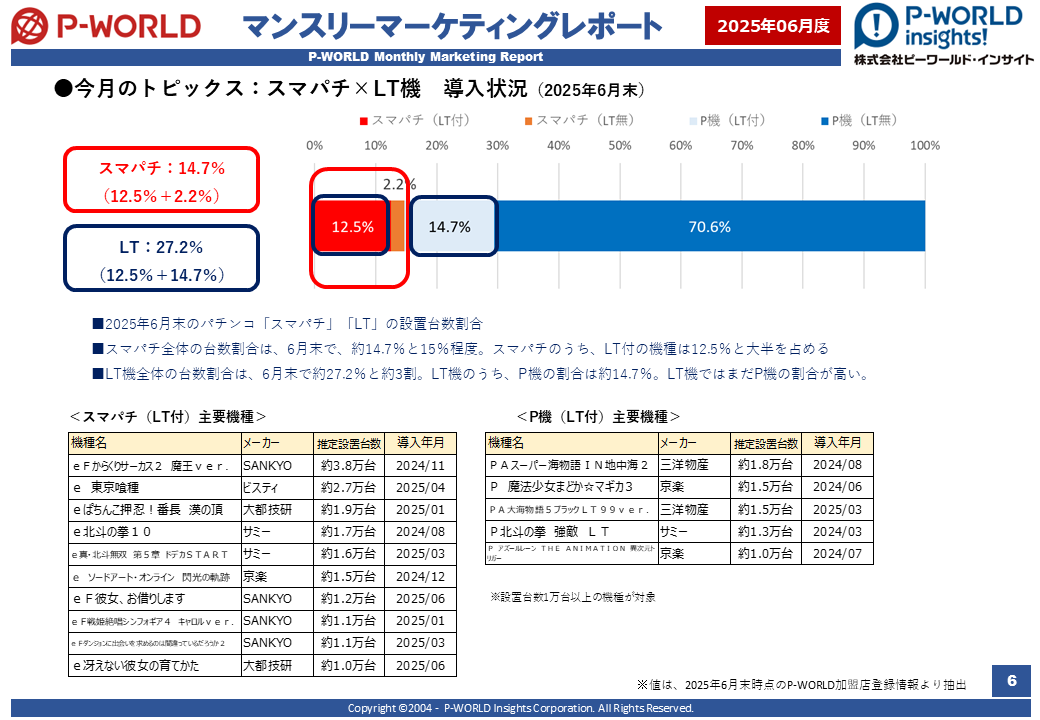Screen dimensions: 1040x720
Task: Click the red 12.5% bar segment
Action: [x=352, y=226]
